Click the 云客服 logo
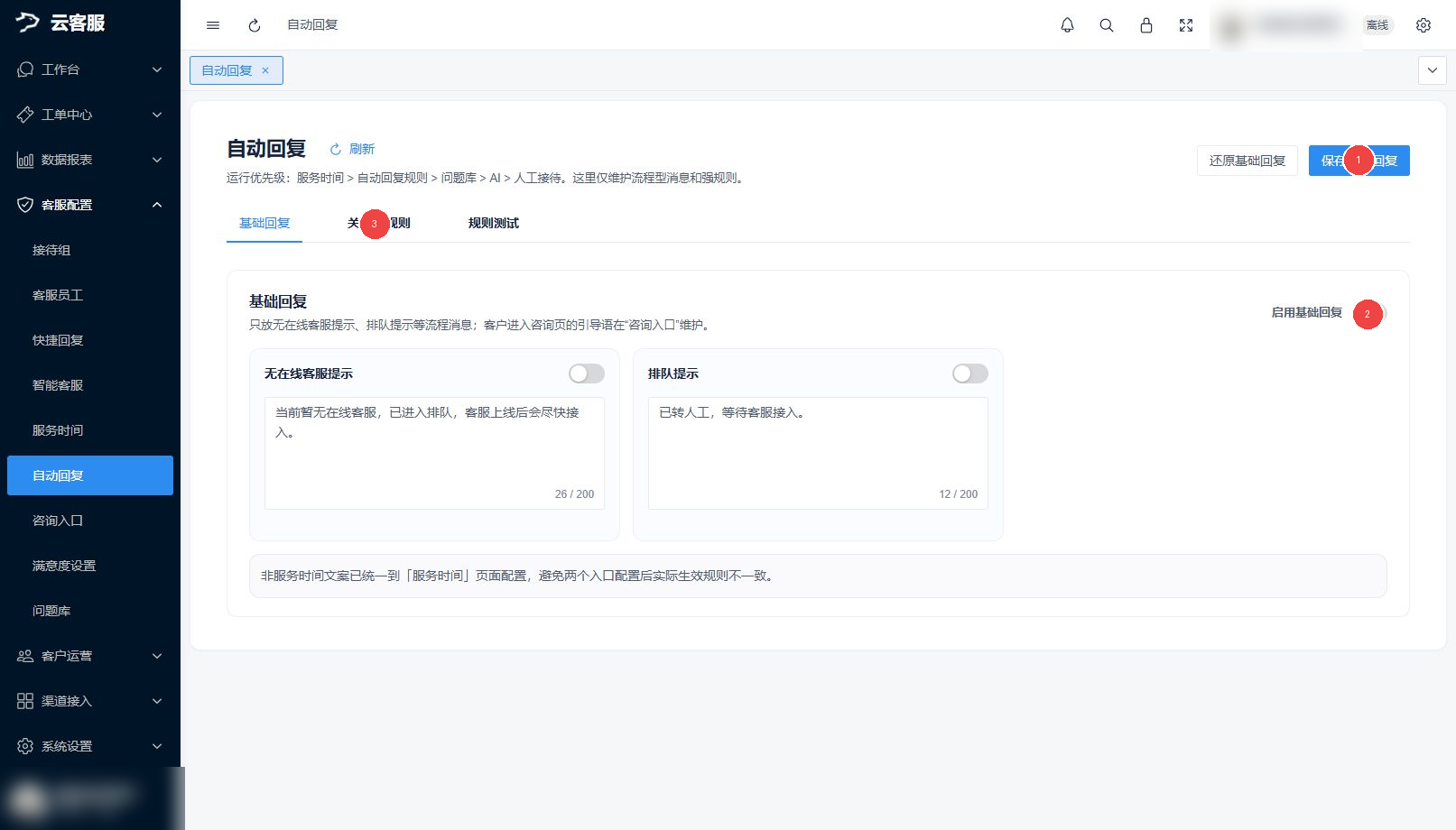Viewport: 1456px width, 830px height. [x=60, y=23]
